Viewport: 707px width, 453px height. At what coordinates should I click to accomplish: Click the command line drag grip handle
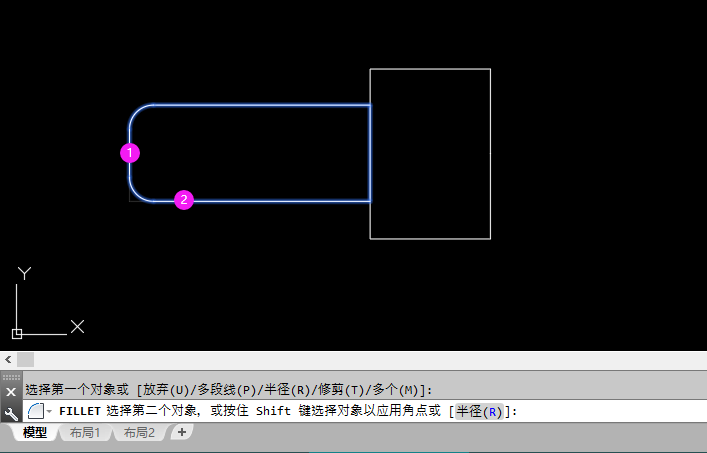pyautogui.click(x=11, y=377)
